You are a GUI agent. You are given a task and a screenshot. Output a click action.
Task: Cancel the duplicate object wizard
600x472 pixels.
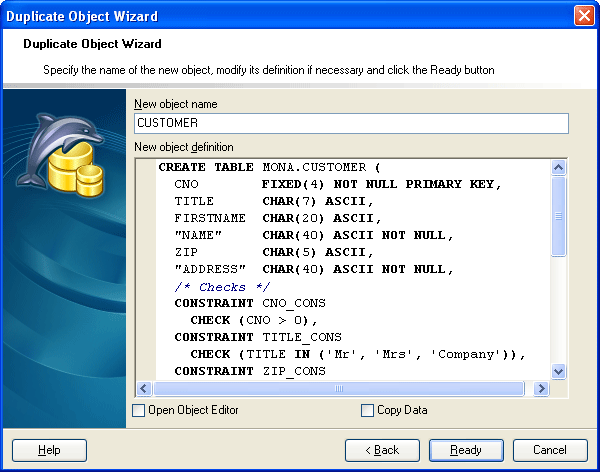[549, 450]
